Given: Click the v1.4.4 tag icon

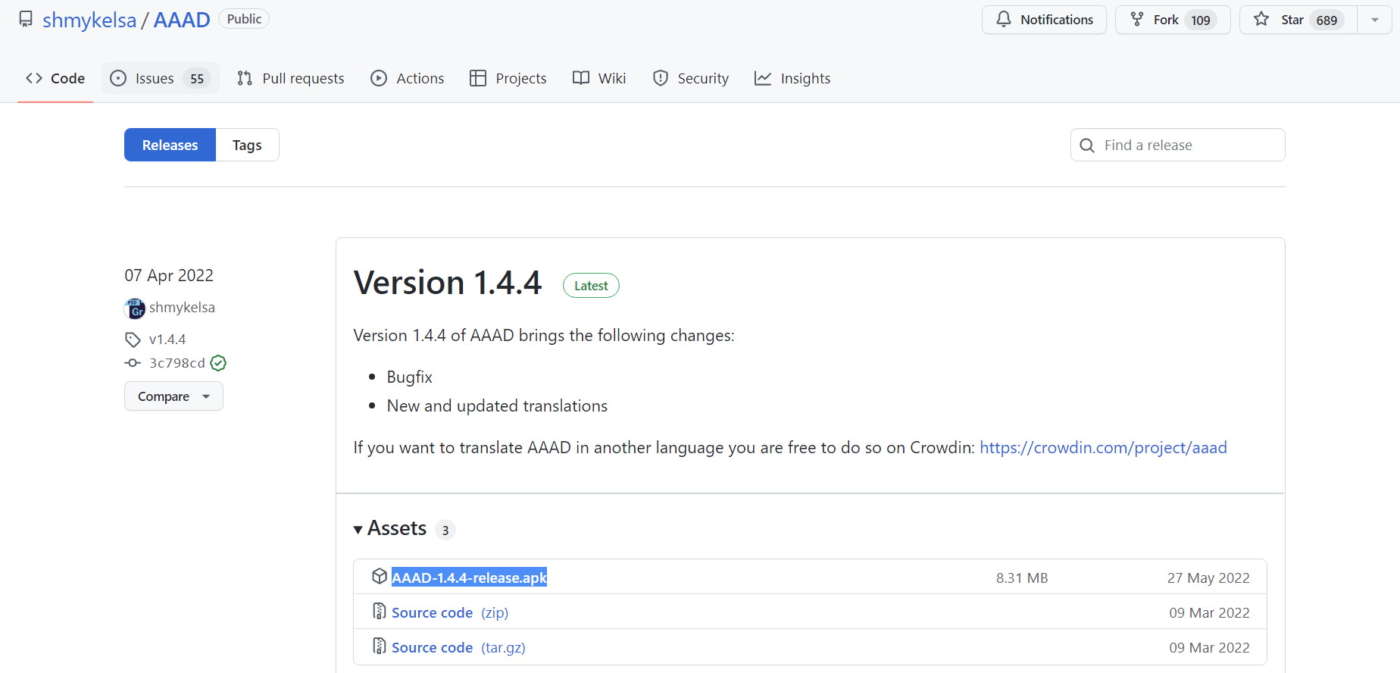Looking at the screenshot, I should pyautogui.click(x=133, y=339).
